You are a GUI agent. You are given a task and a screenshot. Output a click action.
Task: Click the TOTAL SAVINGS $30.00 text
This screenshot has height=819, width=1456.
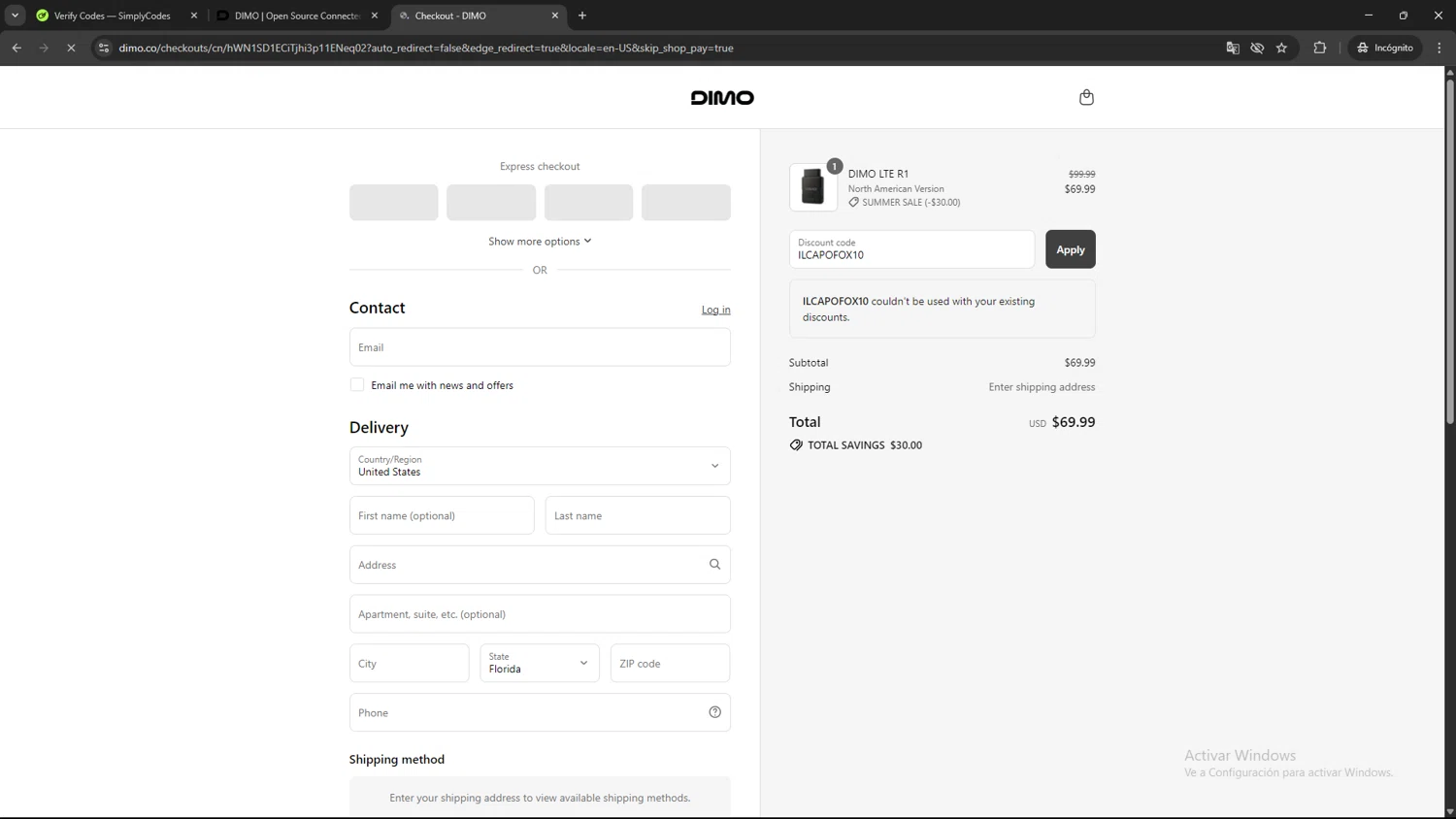(865, 445)
